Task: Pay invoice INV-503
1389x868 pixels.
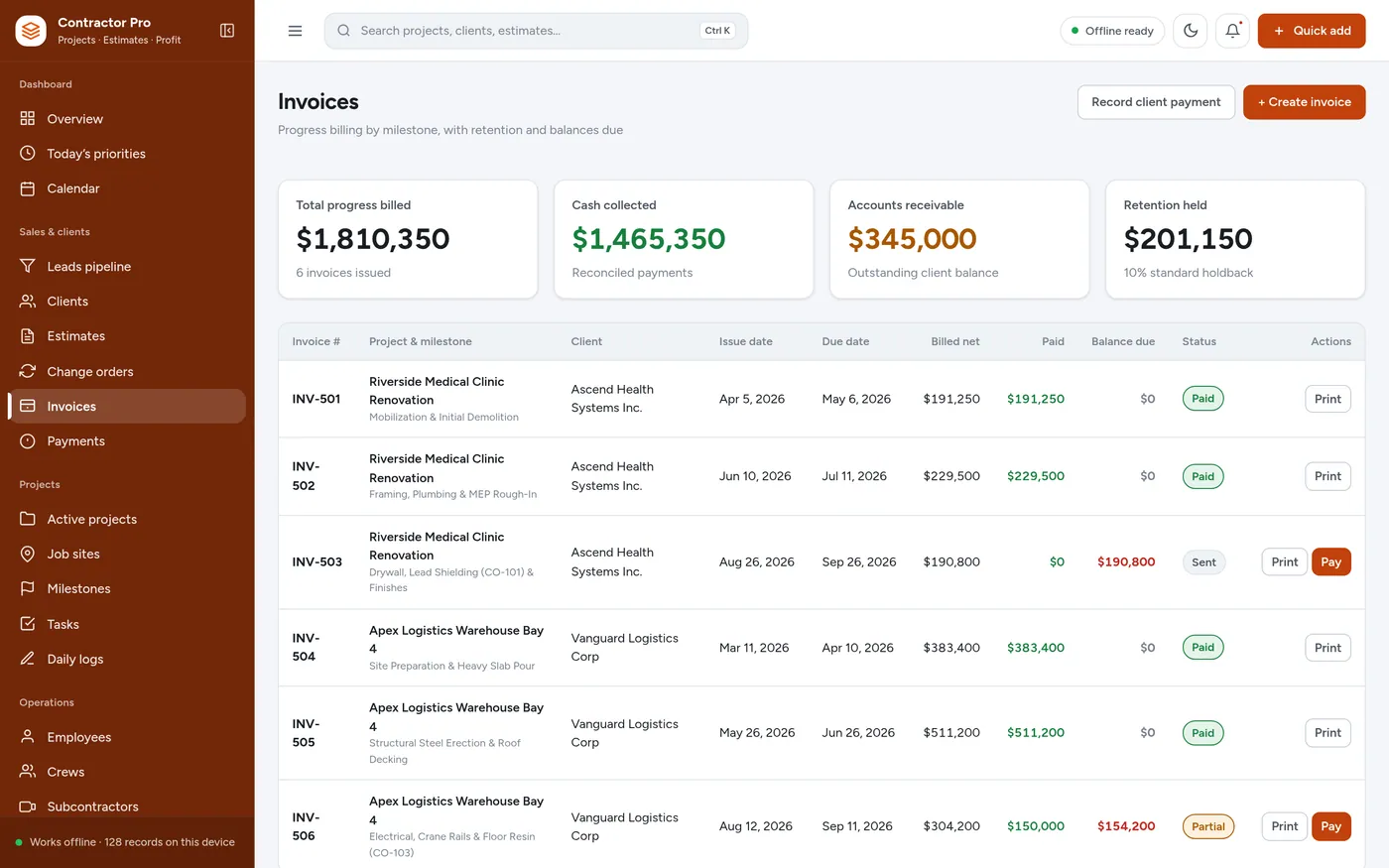Action: pos(1331,562)
